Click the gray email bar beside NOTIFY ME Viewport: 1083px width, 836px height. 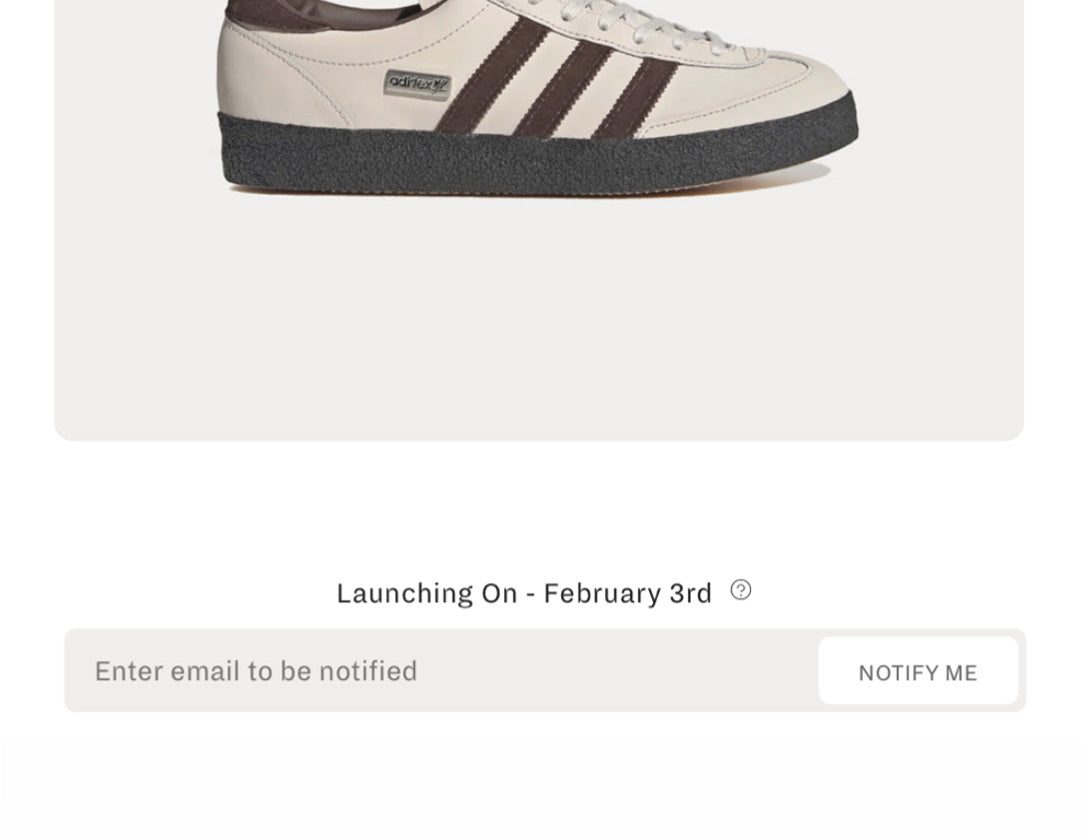(442, 671)
